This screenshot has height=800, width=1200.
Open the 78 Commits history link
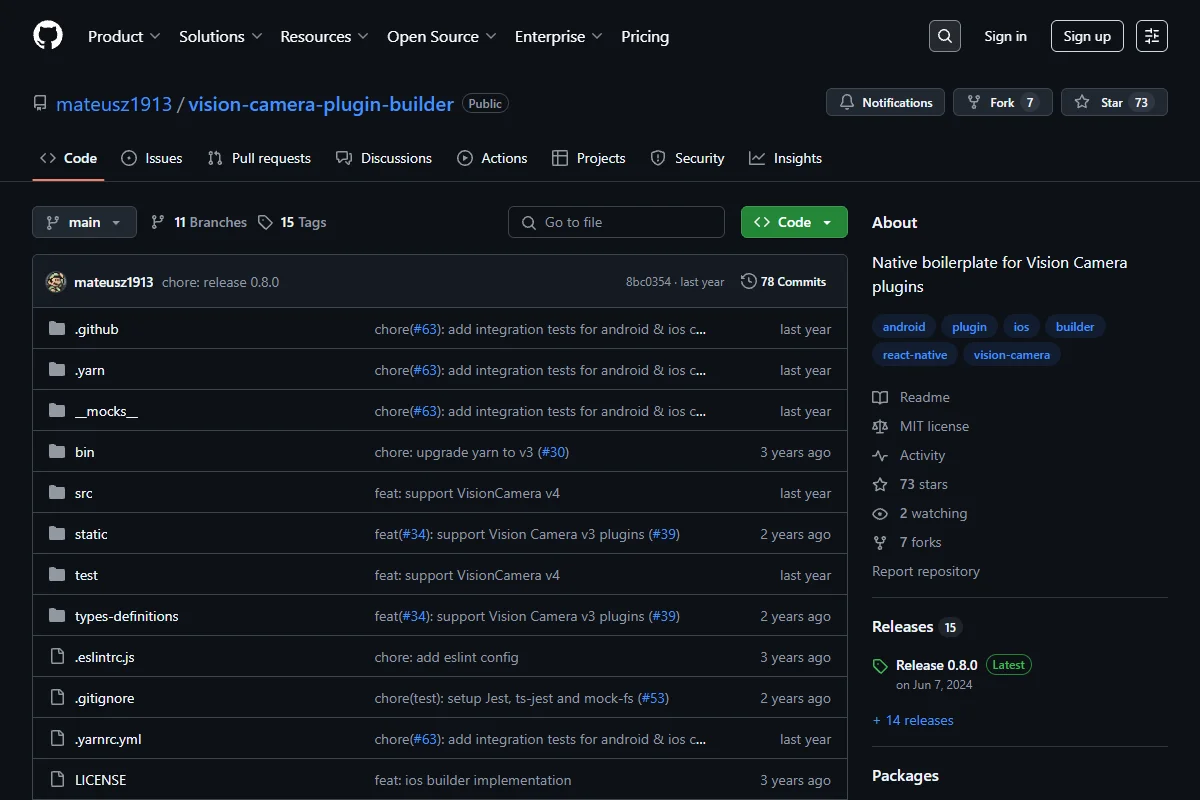[784, 282]
